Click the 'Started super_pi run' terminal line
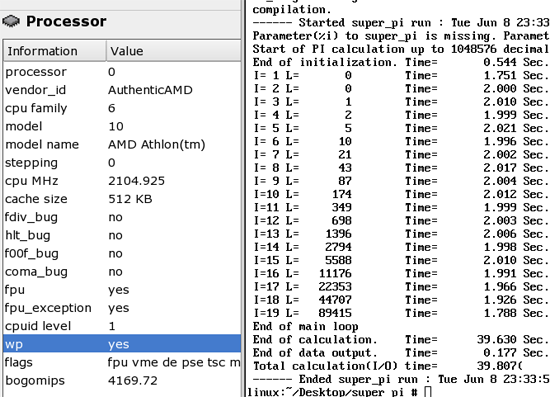This screenshot has width=550, height=397. tap(401, 22)
